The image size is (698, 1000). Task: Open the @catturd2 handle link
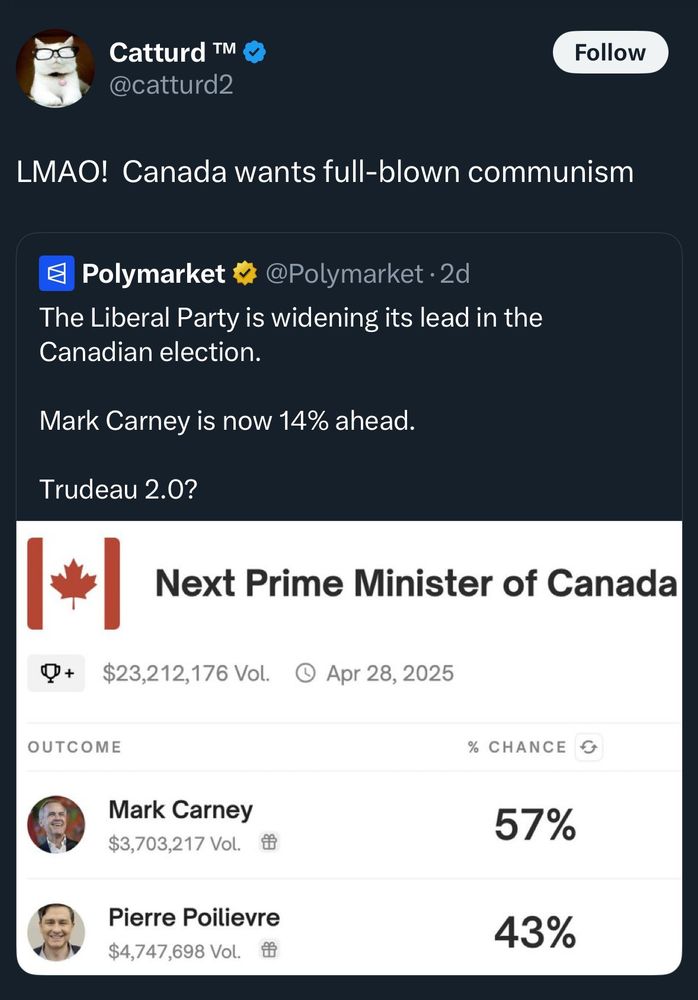pos(170,85)
